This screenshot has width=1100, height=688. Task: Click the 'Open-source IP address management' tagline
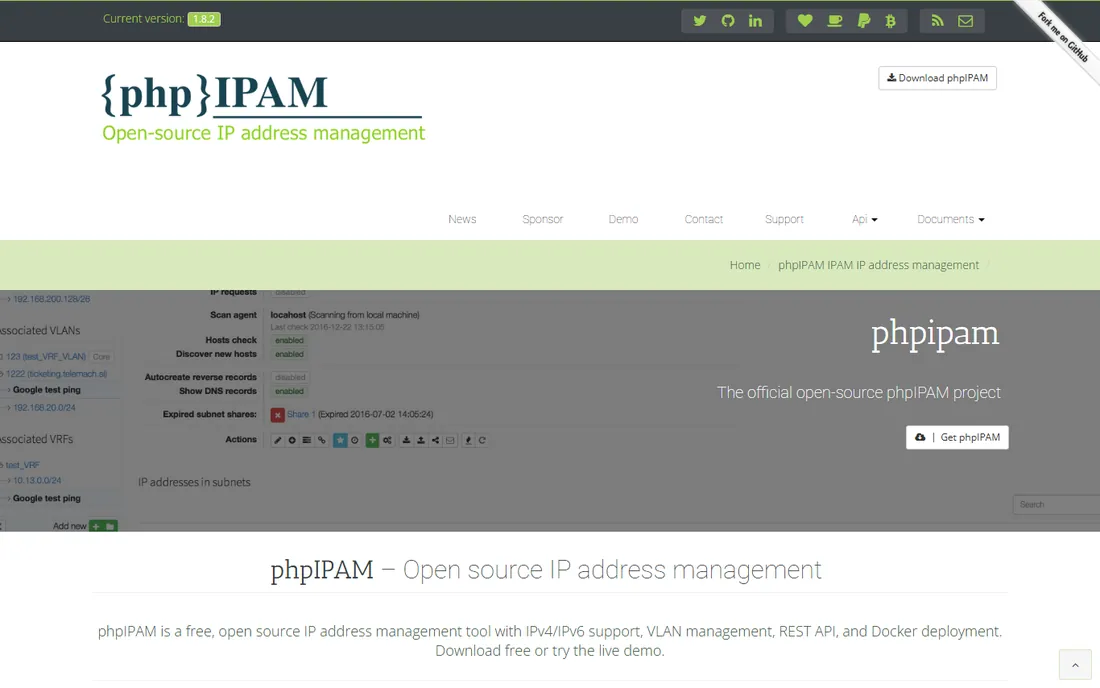pyautogui.click(x=263, y=133)
